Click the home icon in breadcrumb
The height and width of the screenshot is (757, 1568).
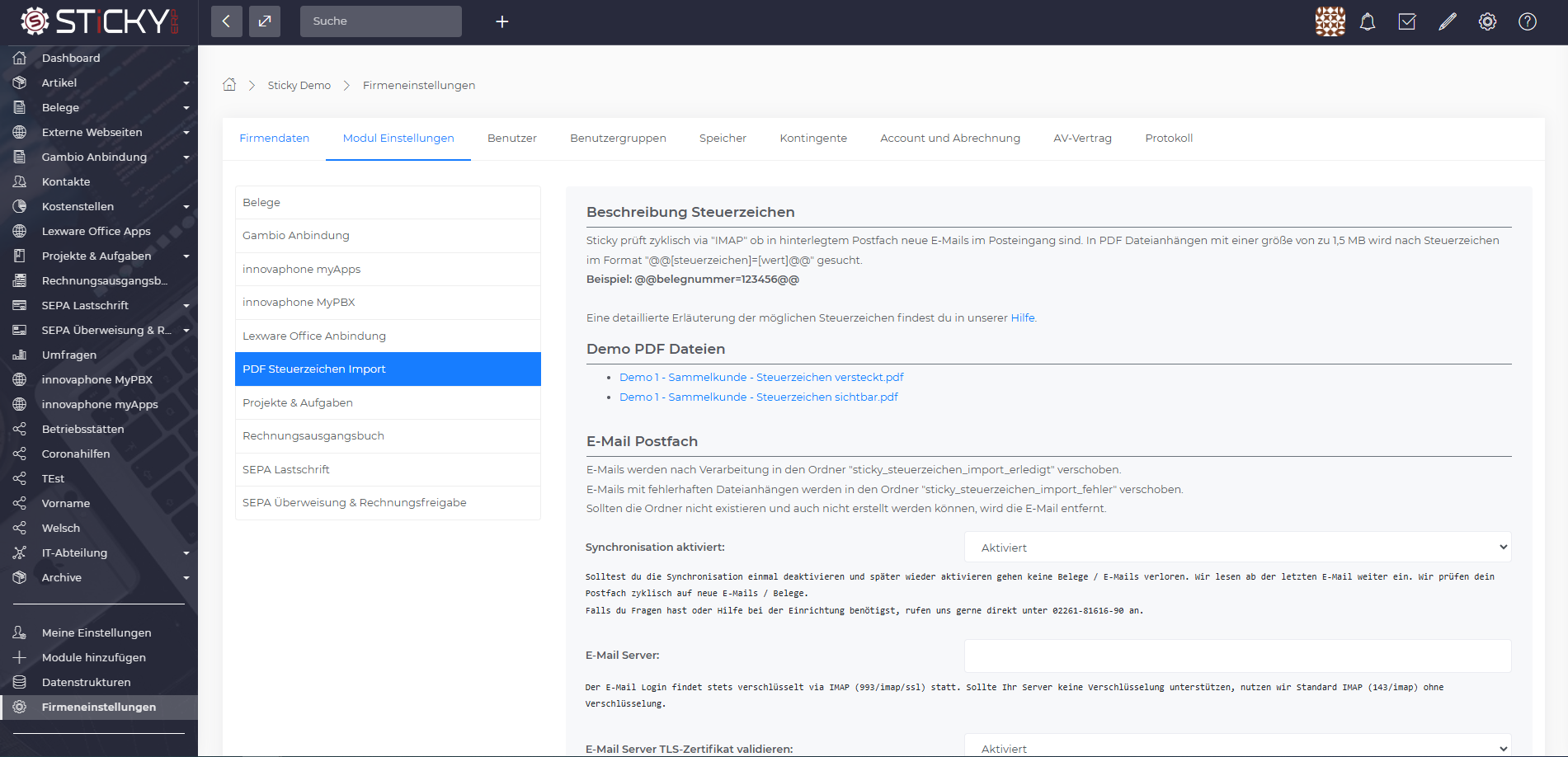pyautogui.click(x=229, y=84)
